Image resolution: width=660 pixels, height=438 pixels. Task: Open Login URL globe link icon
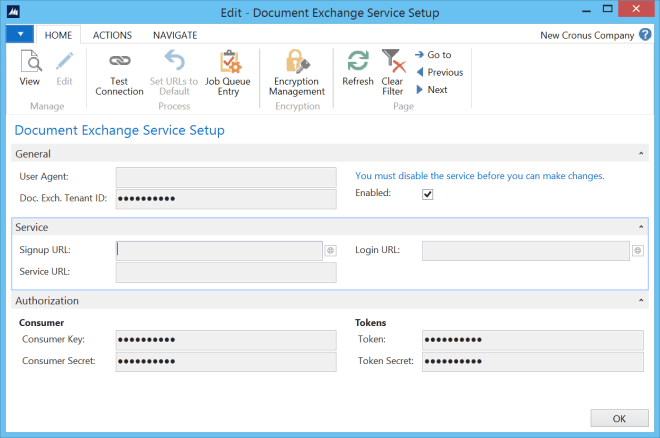(x=638, y=251)
